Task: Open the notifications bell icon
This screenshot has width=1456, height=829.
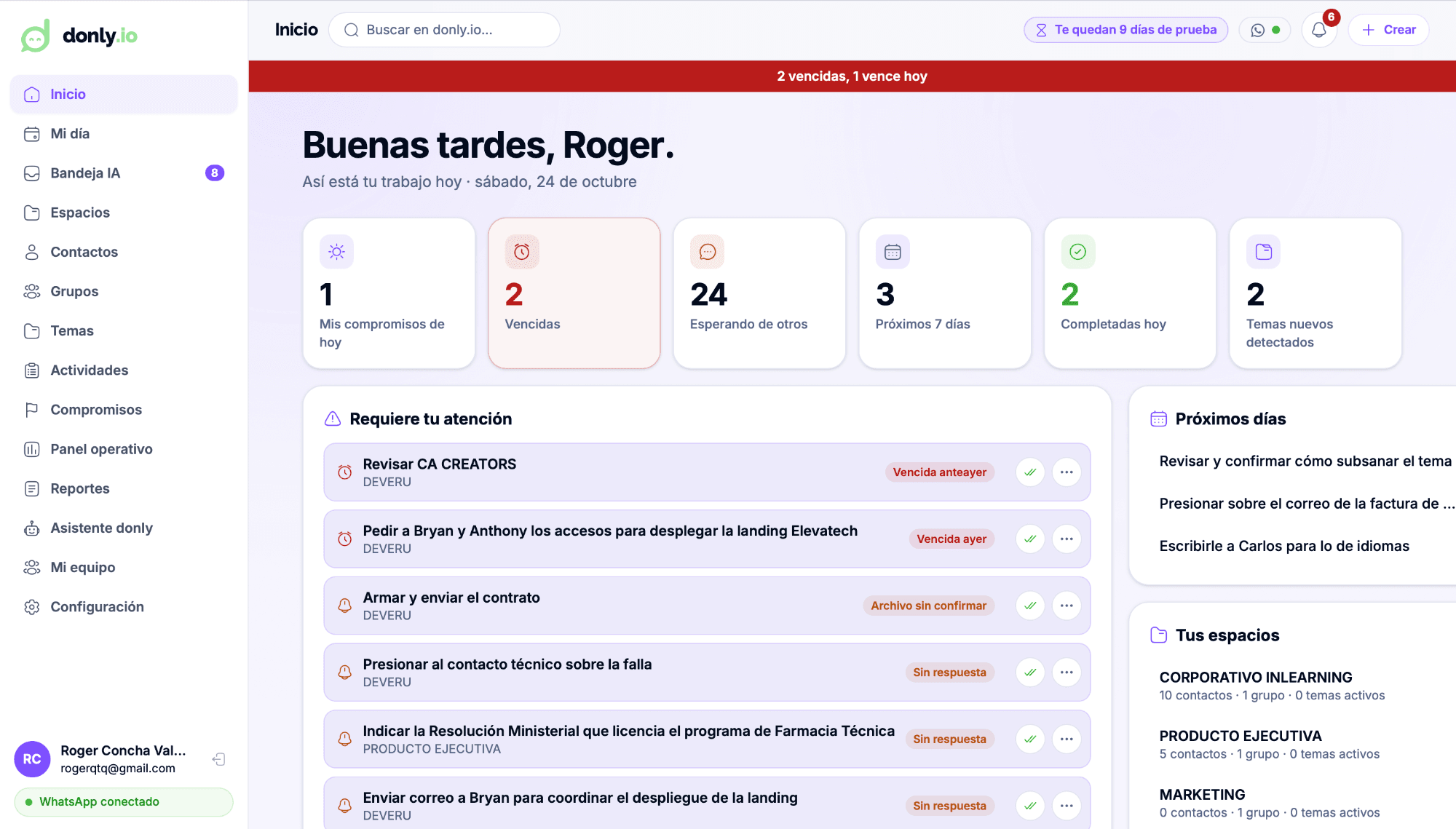Action: [1318, 30]
